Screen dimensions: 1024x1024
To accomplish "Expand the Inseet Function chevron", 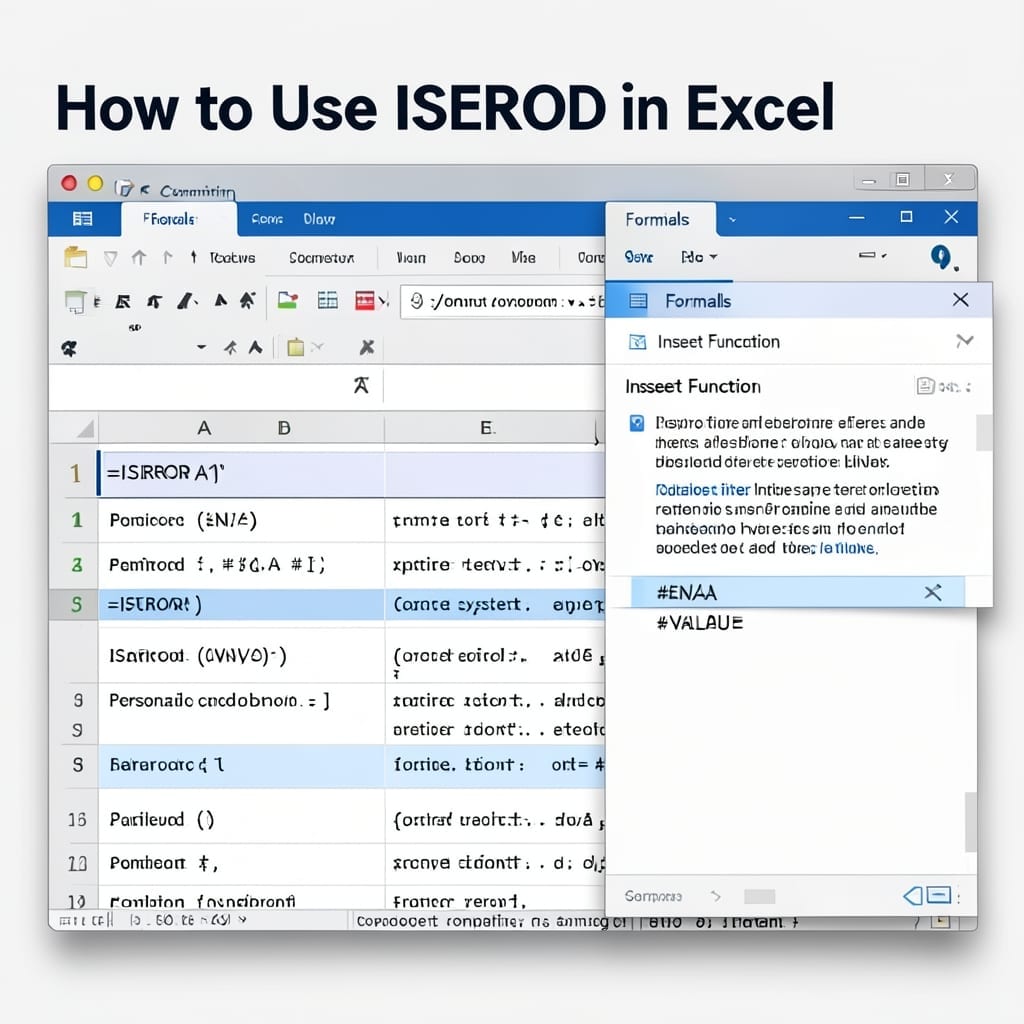I will pyautogui.click(x=965, y=341).
